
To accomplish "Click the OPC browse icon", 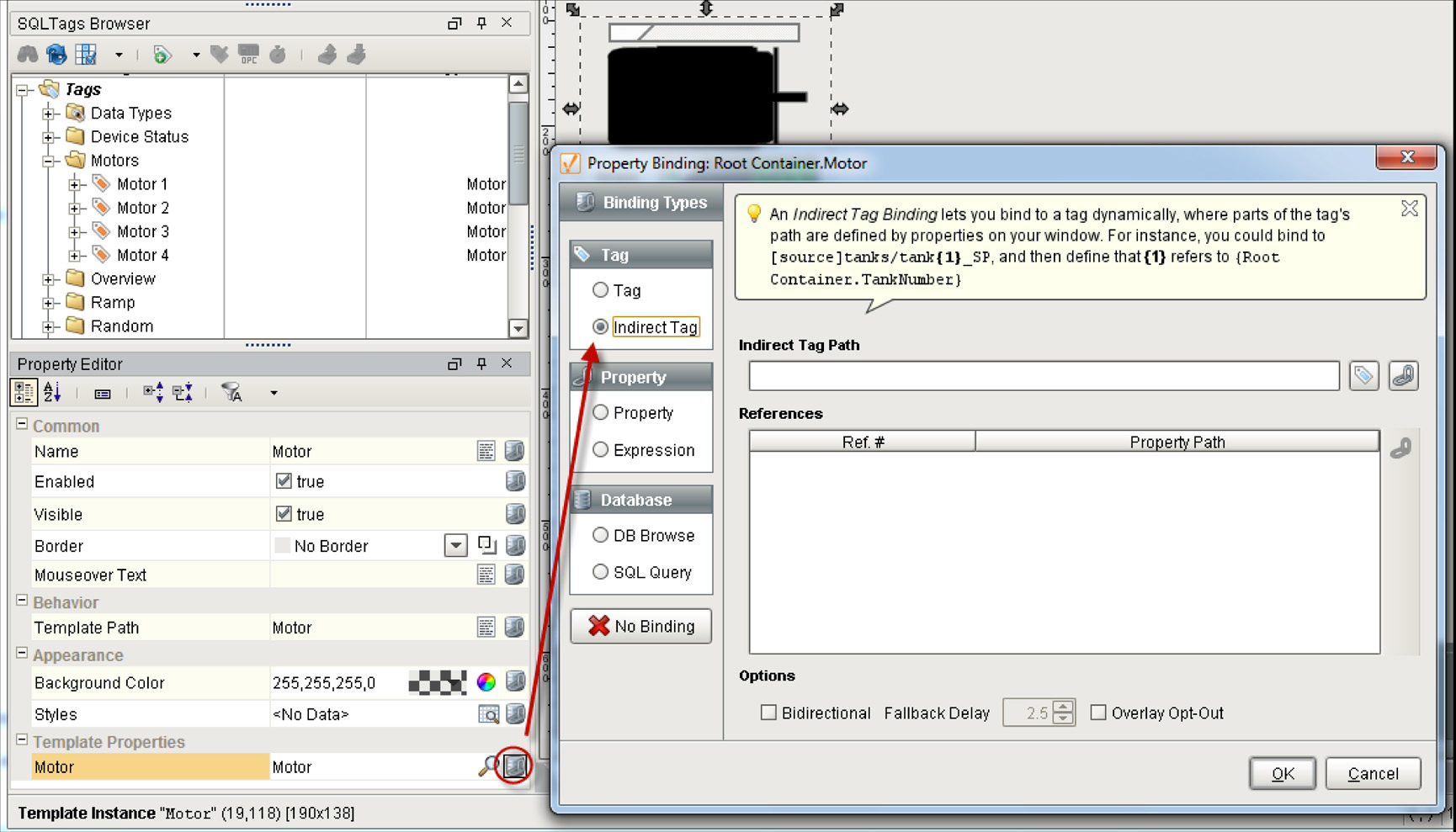I will click(x=248, y=55).
